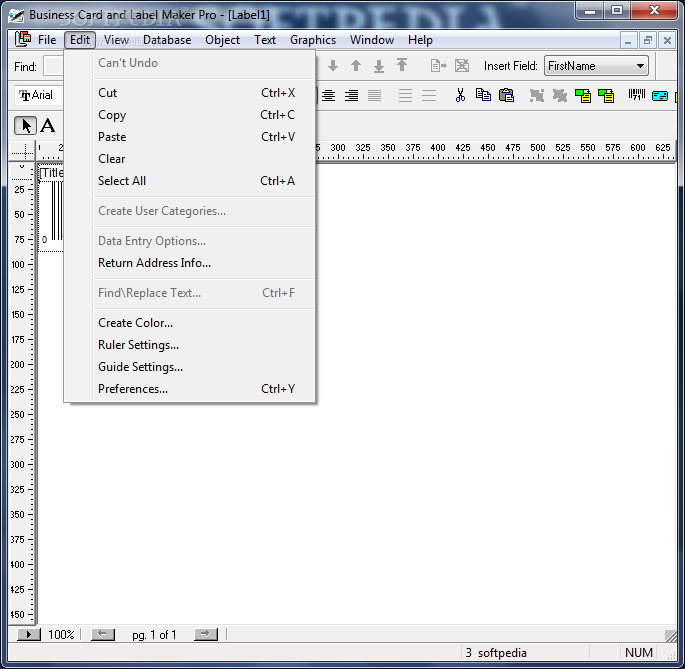Click the center-align text icon
The image size is (685, 669).
329,95
